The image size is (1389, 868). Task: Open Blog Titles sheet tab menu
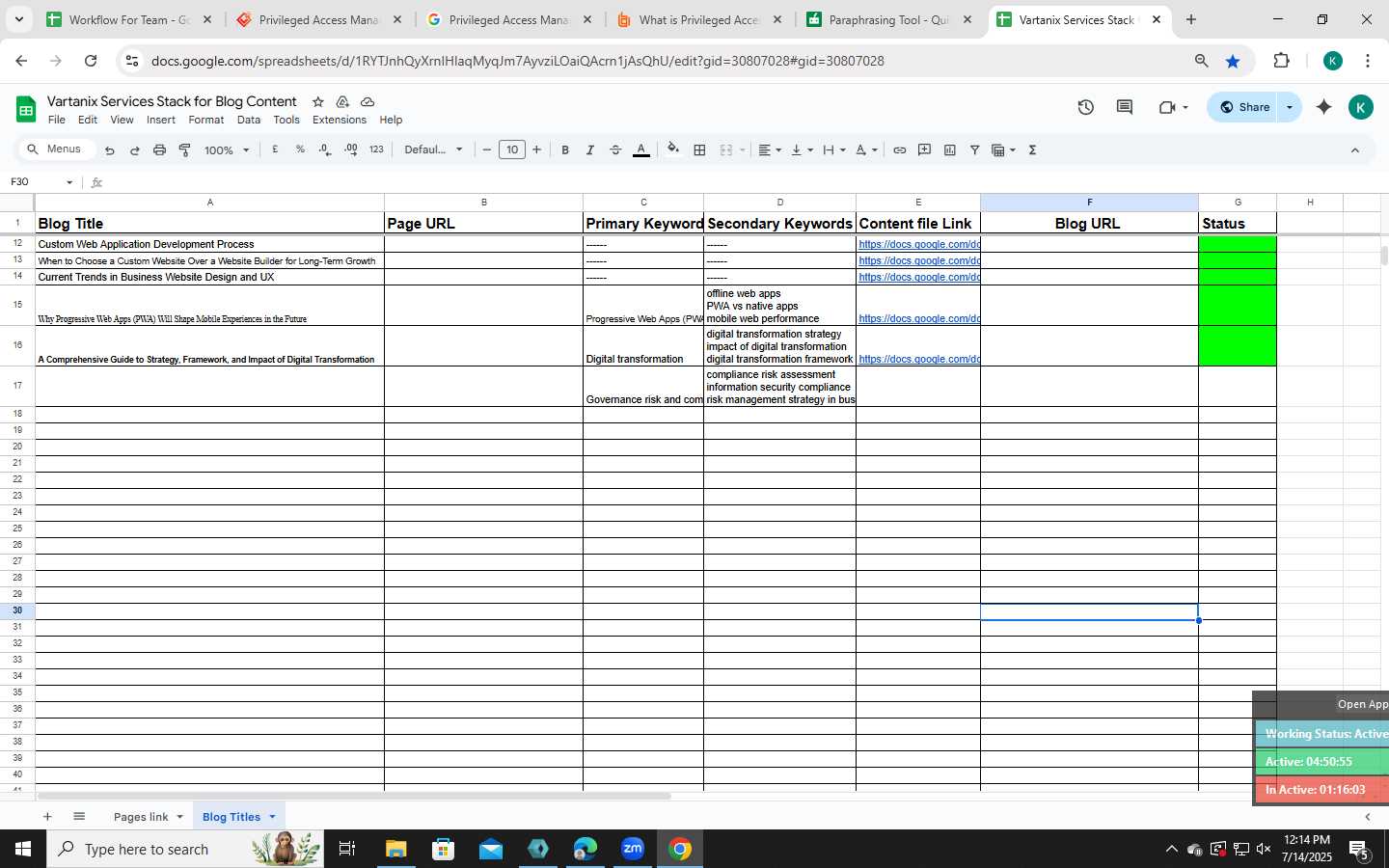point(272,817)
